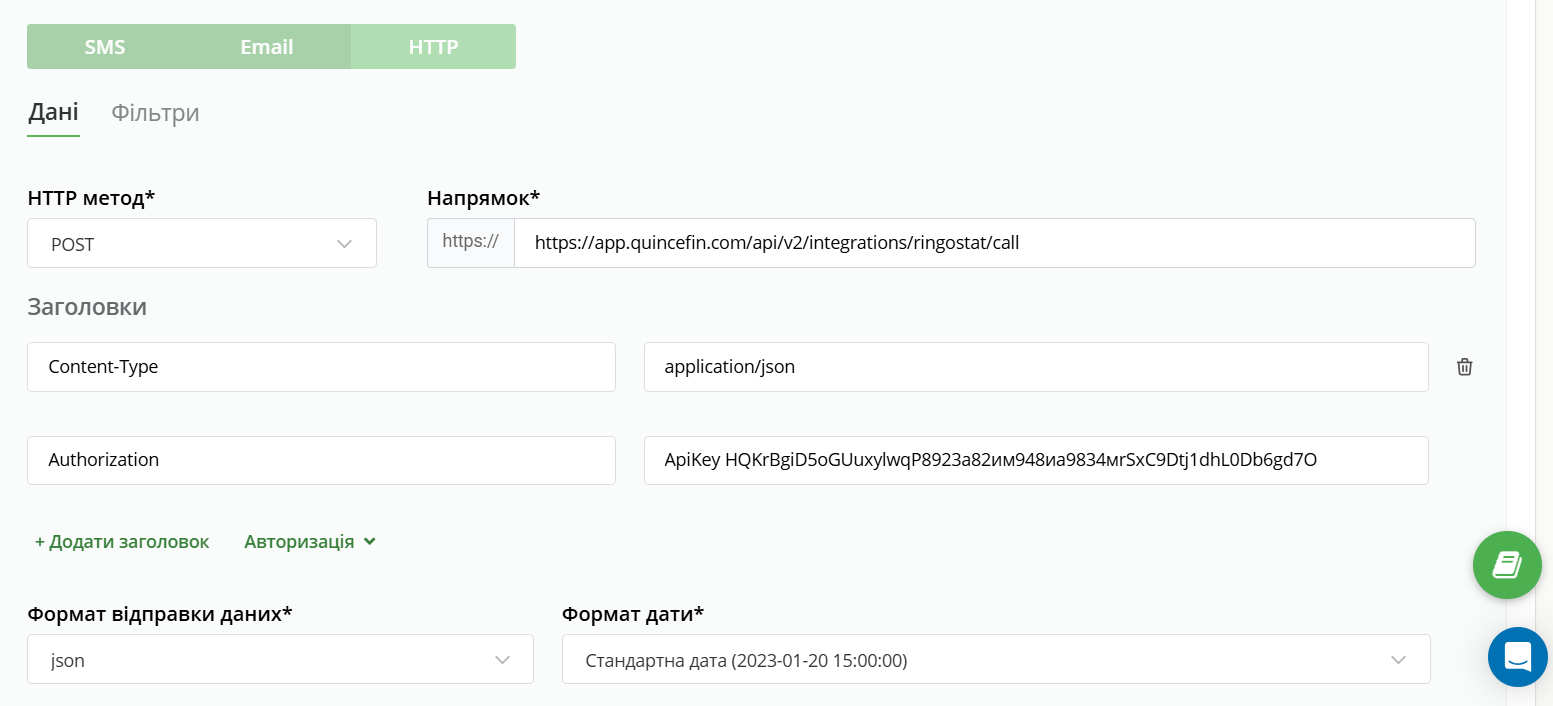
Task: Edit the application/json header value field
Action: [x=1035, y=367]
